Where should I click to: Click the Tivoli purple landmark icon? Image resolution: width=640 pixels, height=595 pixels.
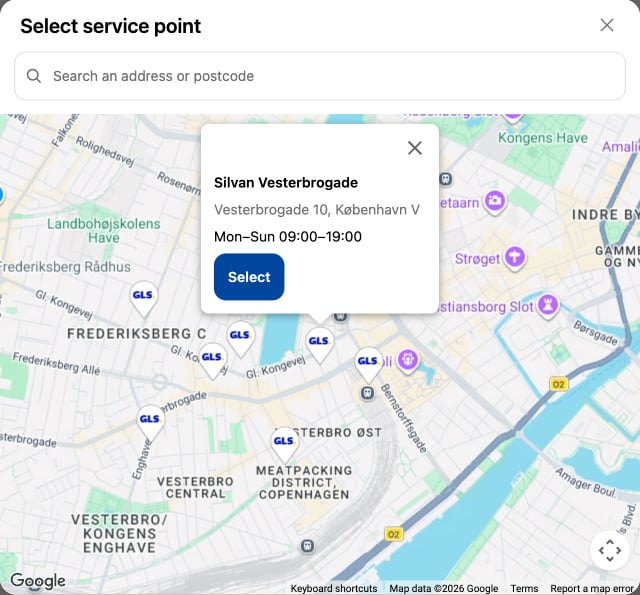[408, 360]
